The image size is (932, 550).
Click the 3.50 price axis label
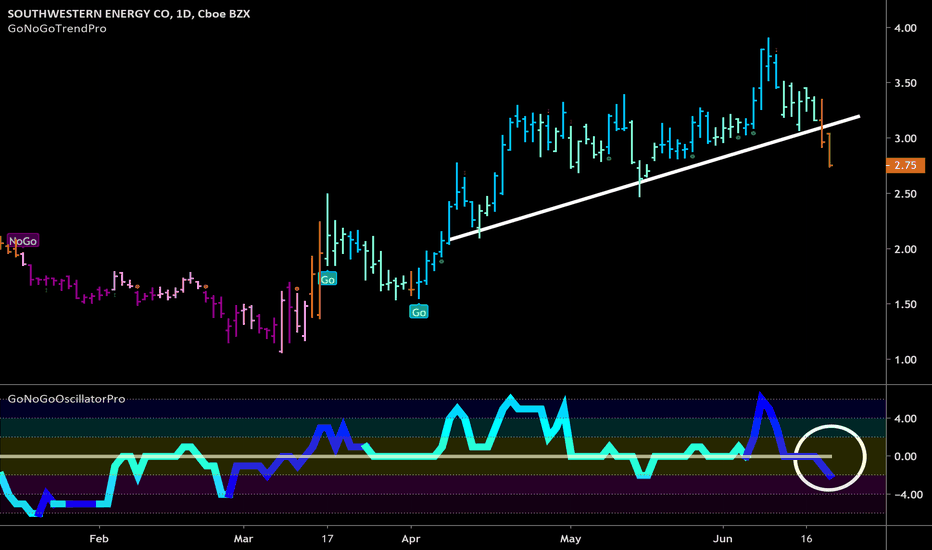click(x=905, y=83)
